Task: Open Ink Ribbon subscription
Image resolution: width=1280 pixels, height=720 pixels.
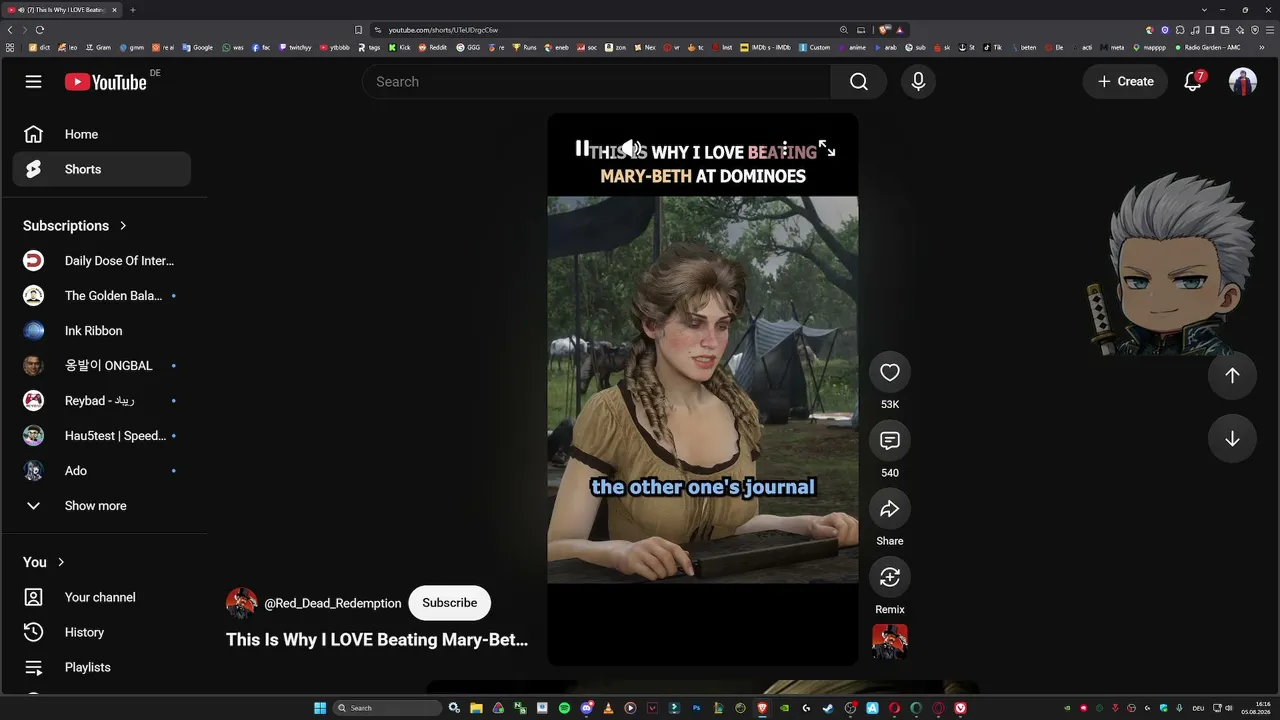Action: [x=101, y=331]
